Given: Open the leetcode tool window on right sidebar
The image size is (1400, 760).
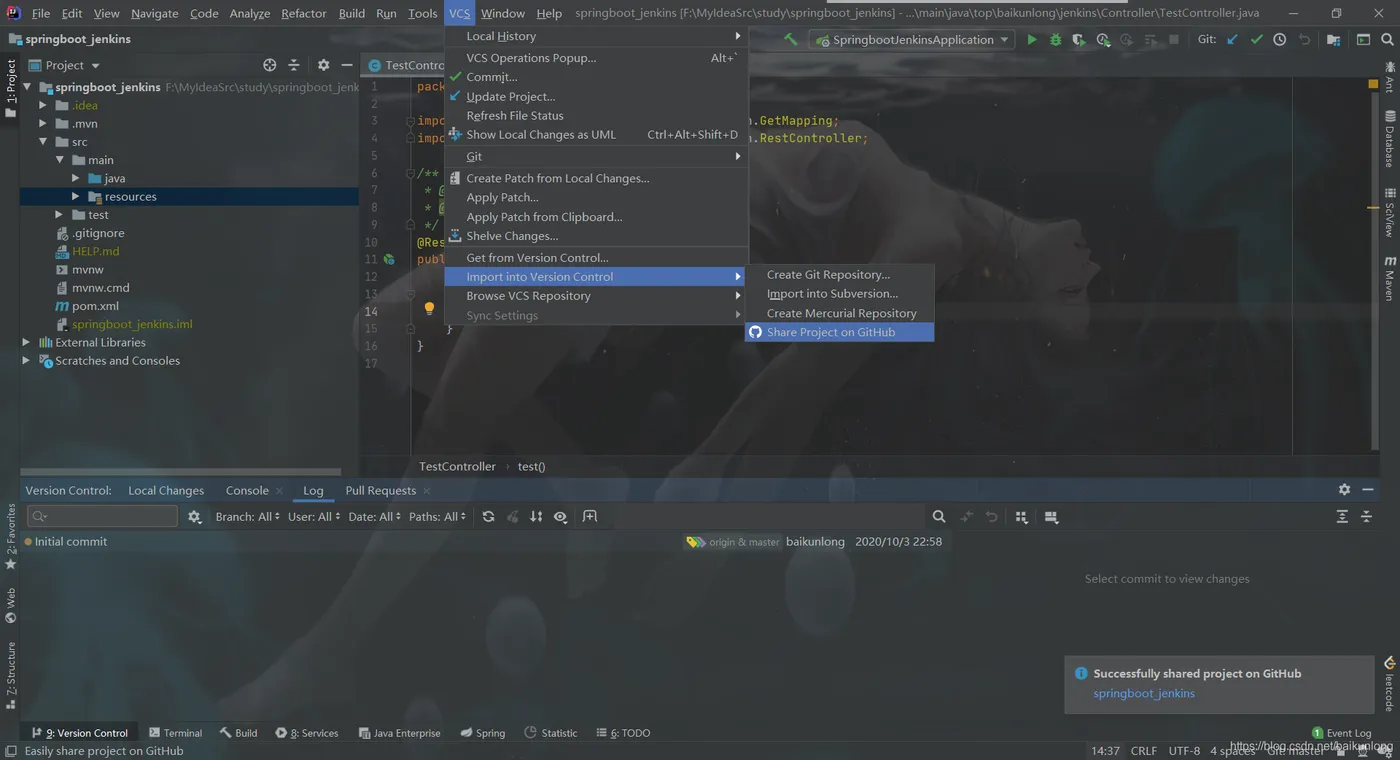Looking at the screenshot, I should tap(1389, 685).
